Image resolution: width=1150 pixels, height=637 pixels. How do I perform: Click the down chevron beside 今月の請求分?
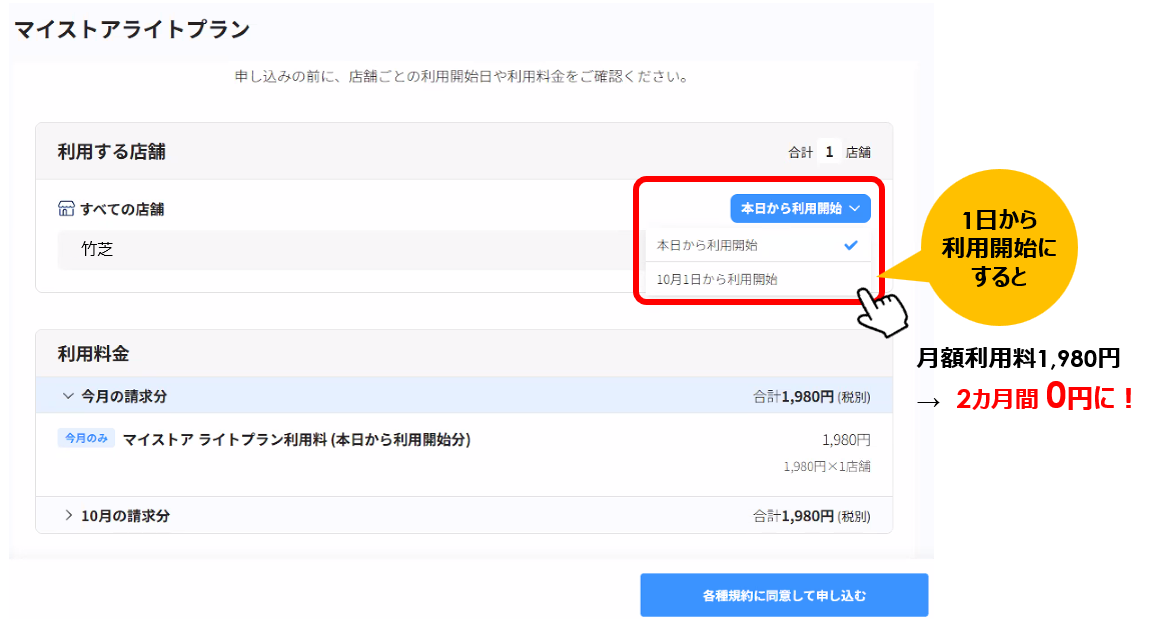pos(68,396)
